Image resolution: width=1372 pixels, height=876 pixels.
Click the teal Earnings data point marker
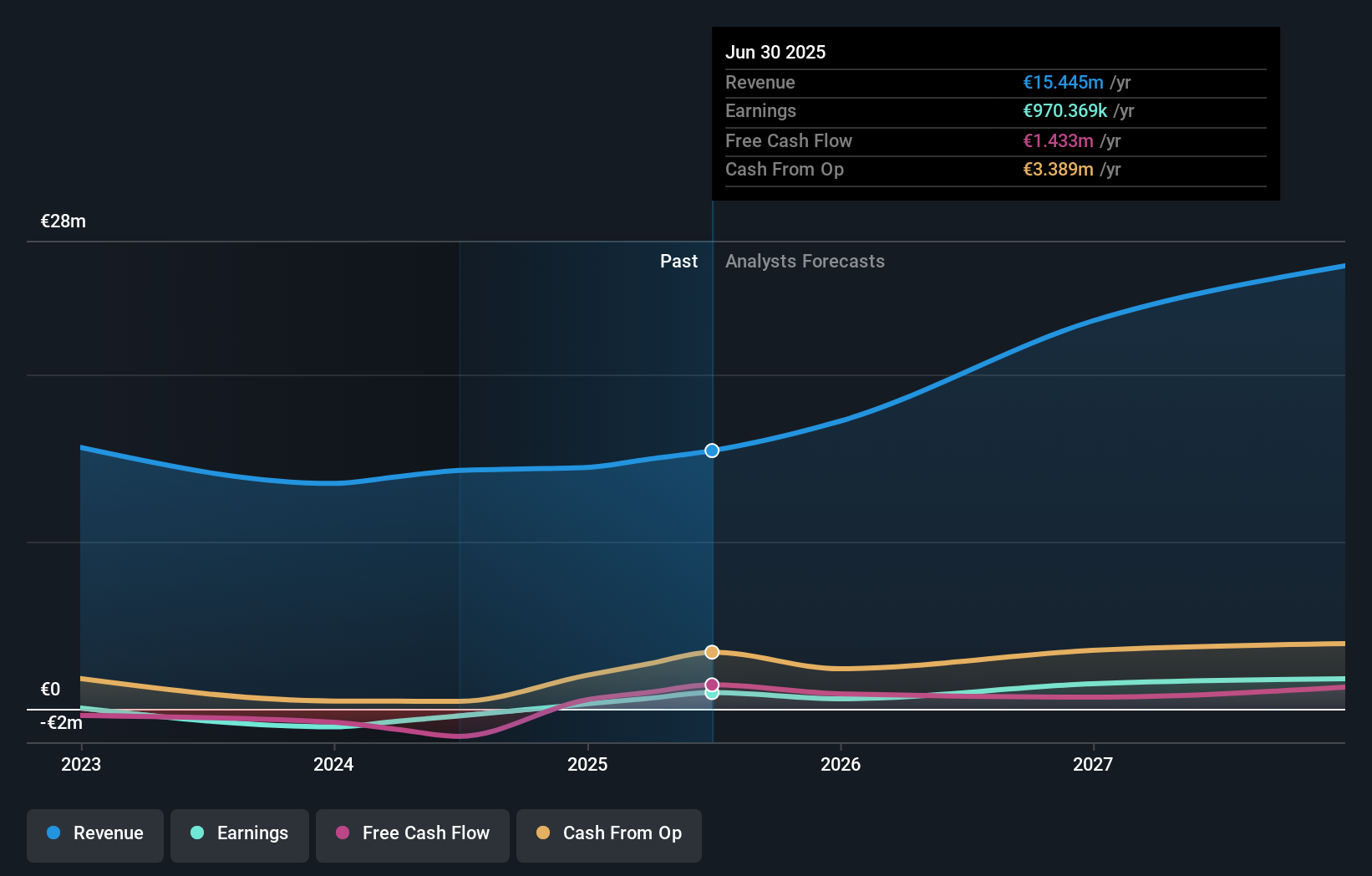(x=712, y=694)
